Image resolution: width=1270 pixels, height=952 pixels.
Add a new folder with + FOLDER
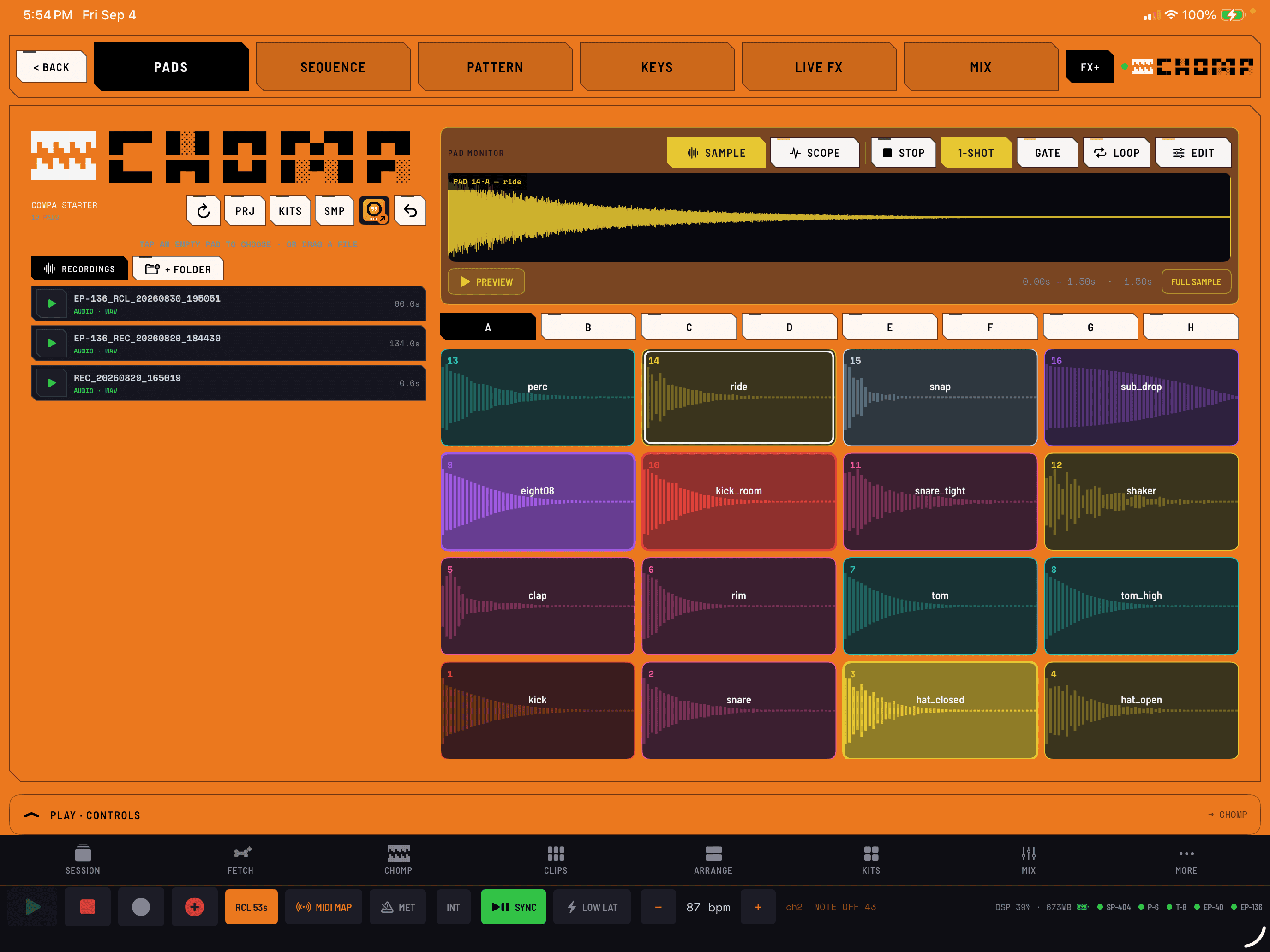click(178, 268)
